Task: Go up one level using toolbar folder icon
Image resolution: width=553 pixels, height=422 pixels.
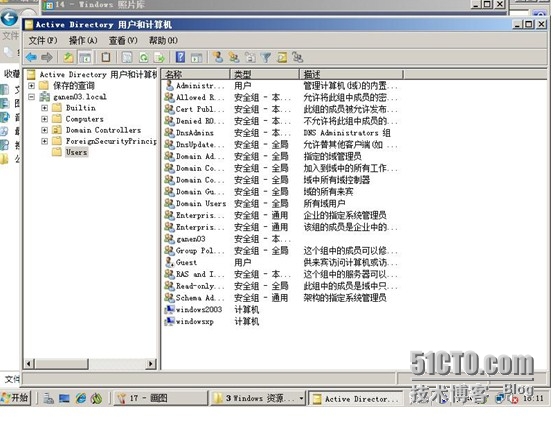Action: pyautogui.click(x=68, y=57)
